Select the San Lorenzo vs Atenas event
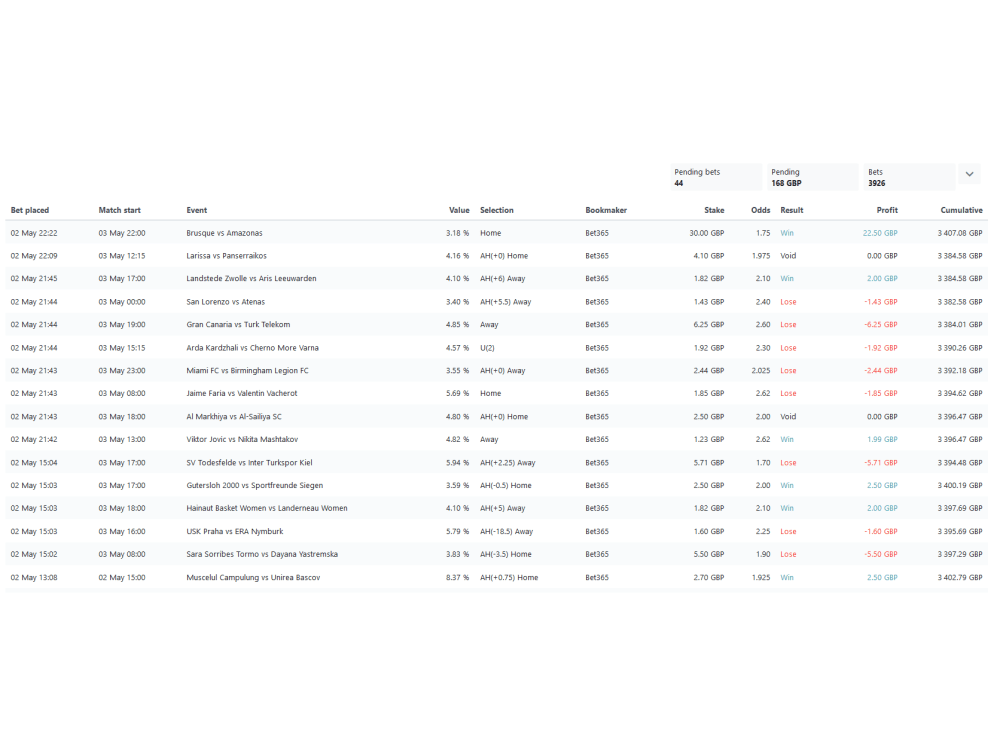This screenshot has height=750, width=1000. point(226,302)
